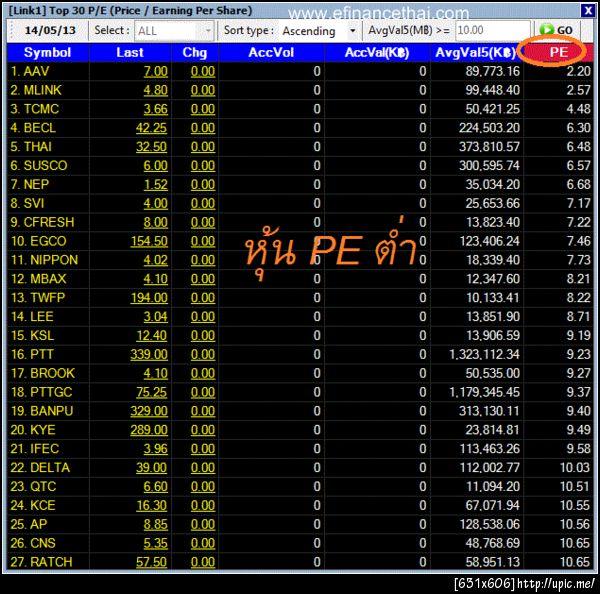Screen dimensions: 600x594
Task: Click the 14/05/13 date field
Action: [x=50, y=30]
